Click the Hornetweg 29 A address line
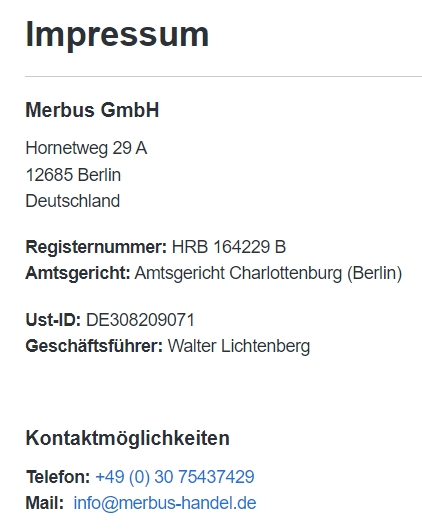This screenshot has height=532, width=422. click(86, 149)
